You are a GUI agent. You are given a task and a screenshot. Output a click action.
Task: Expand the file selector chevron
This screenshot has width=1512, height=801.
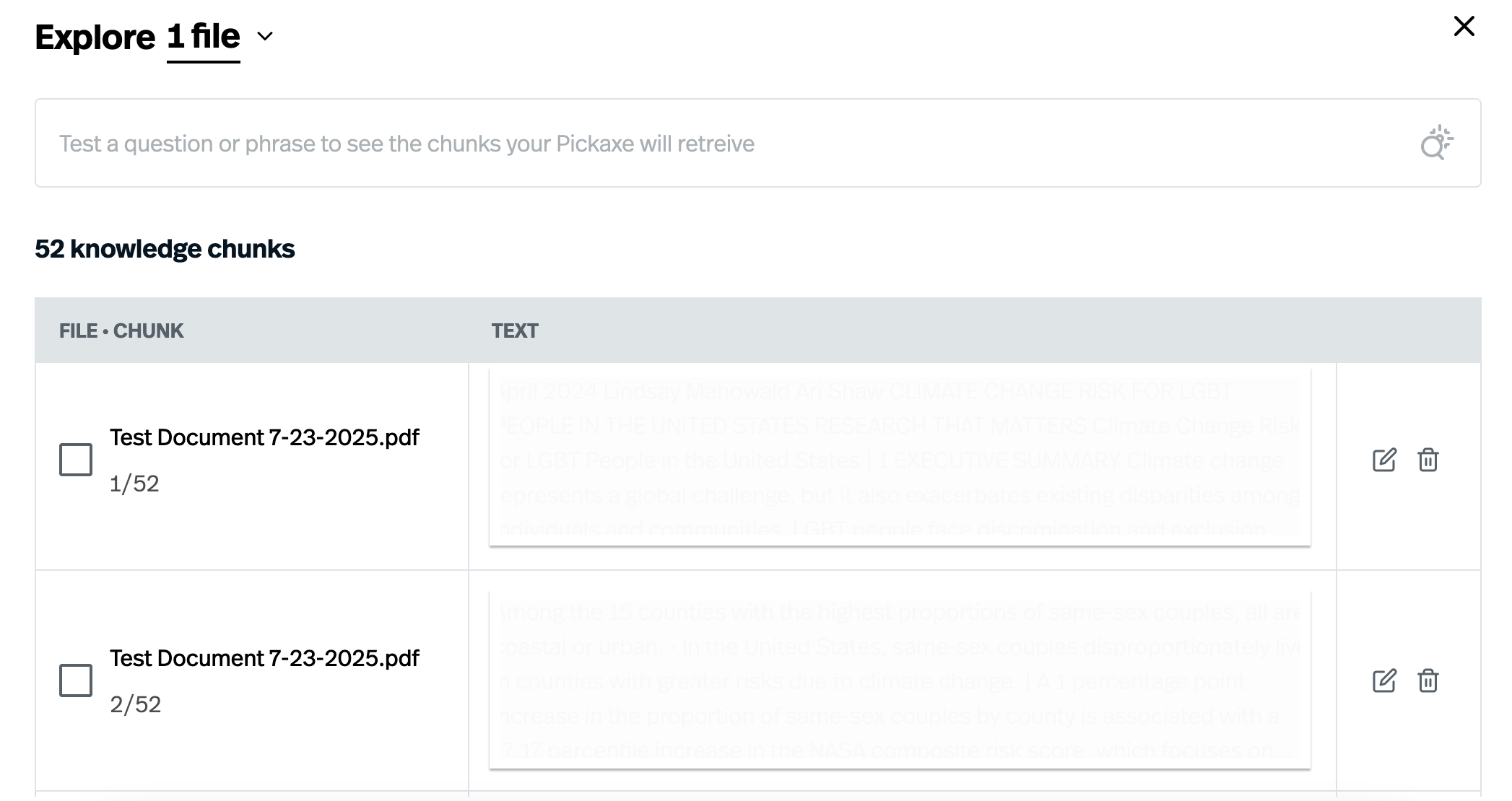[265, 37]
